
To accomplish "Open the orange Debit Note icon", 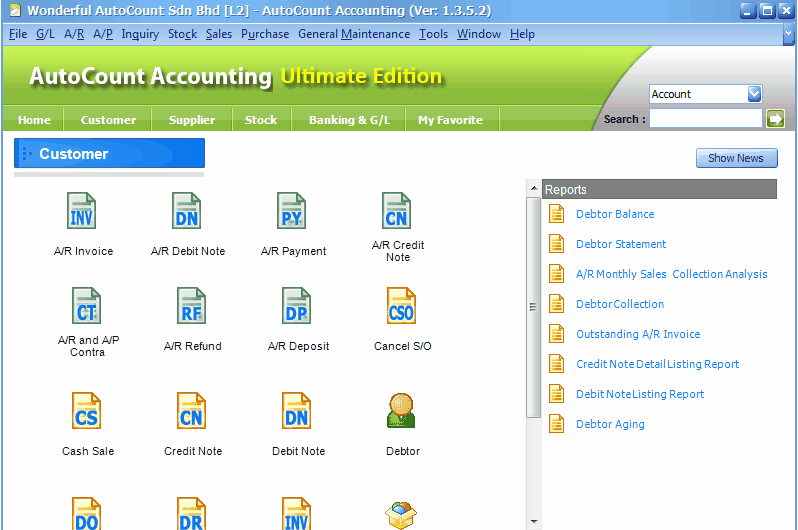I will [x=296, y=411].
